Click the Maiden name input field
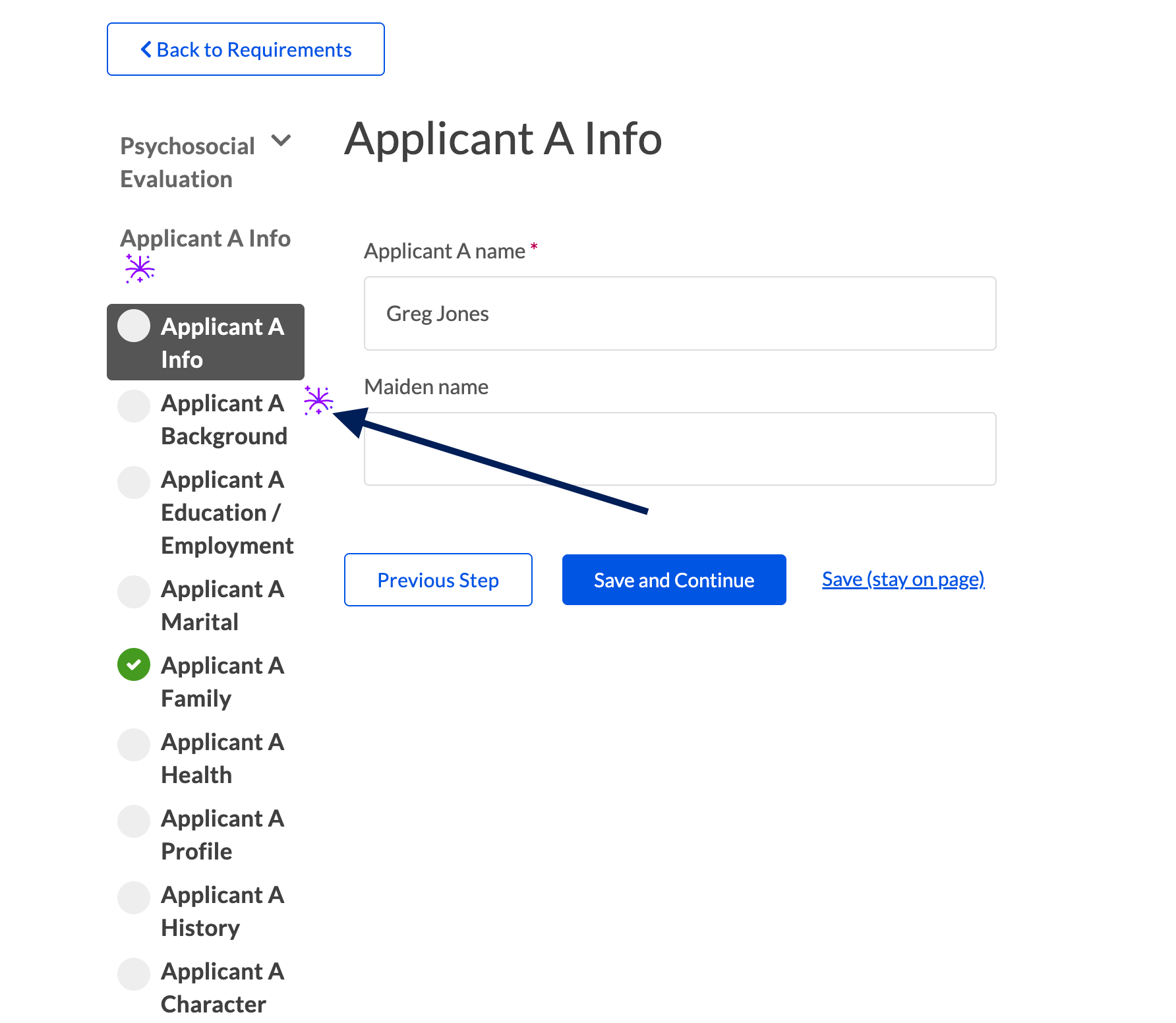 pyautogui.click(x=680, y=449)
